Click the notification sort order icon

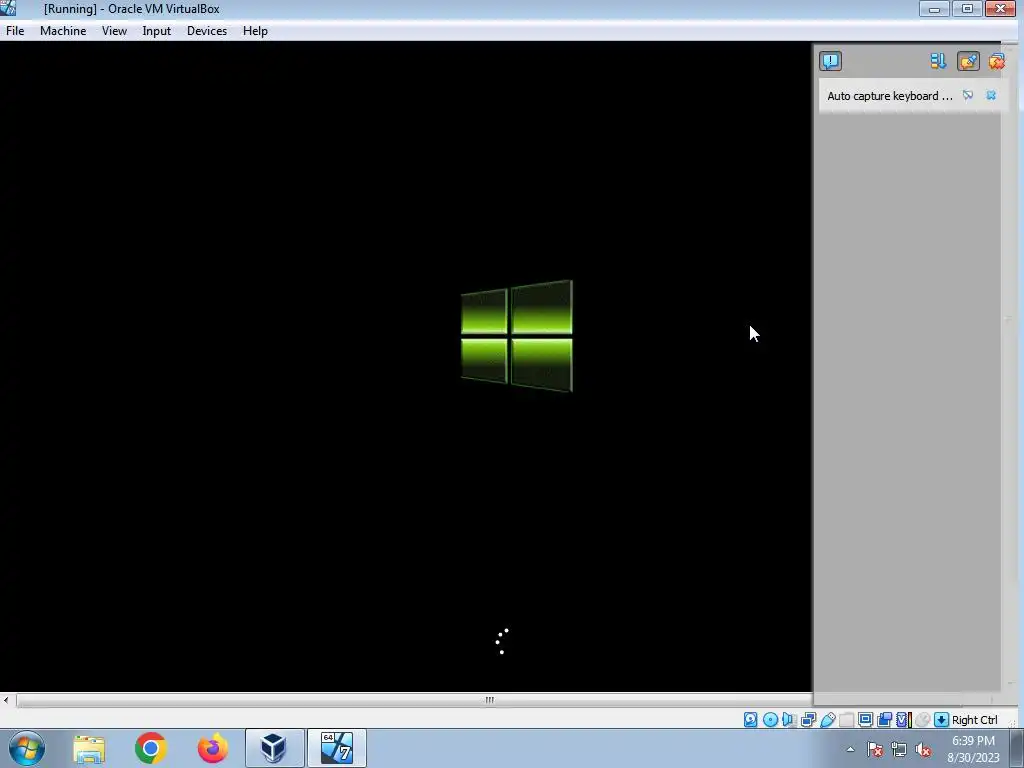pos(938,61)
